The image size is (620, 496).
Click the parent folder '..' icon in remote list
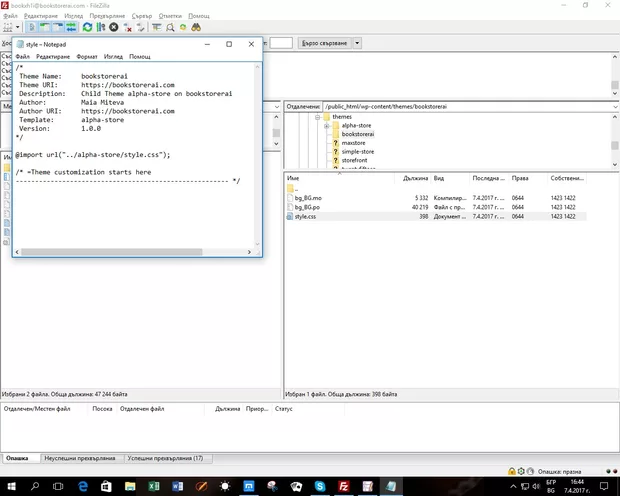(x=290, y=189)
